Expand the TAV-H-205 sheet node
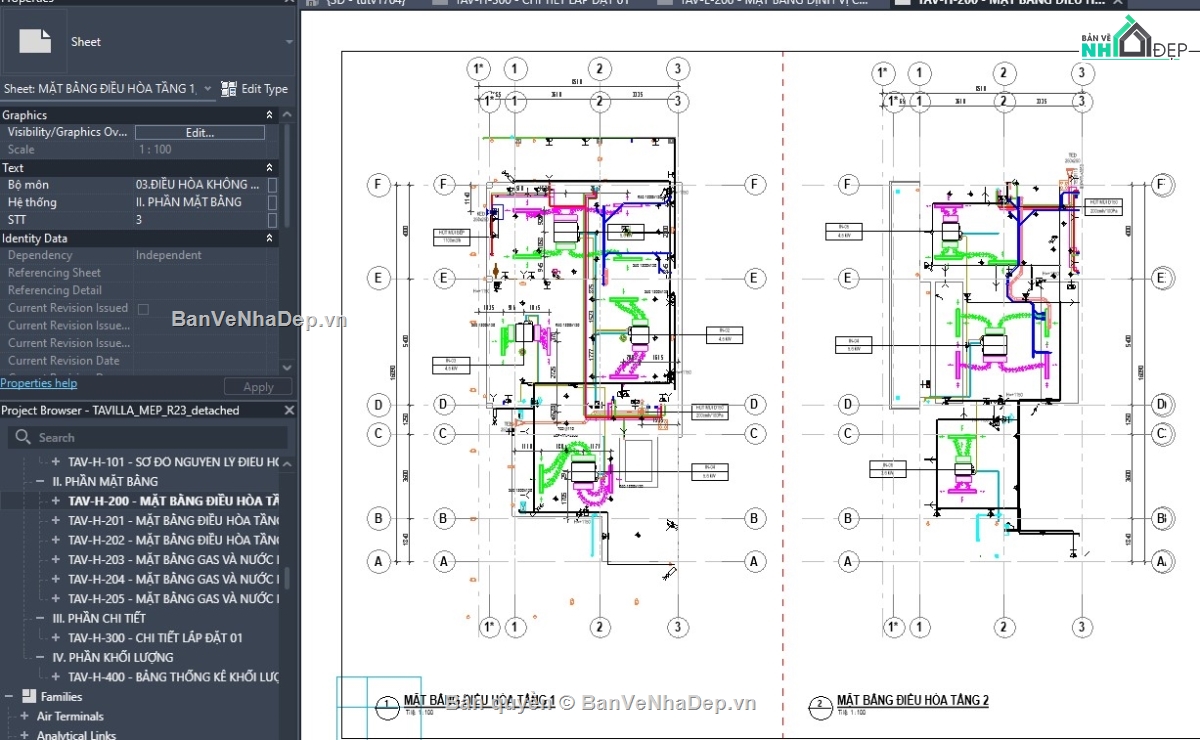Screen dimensions: 1200x740 pos(56,598)
